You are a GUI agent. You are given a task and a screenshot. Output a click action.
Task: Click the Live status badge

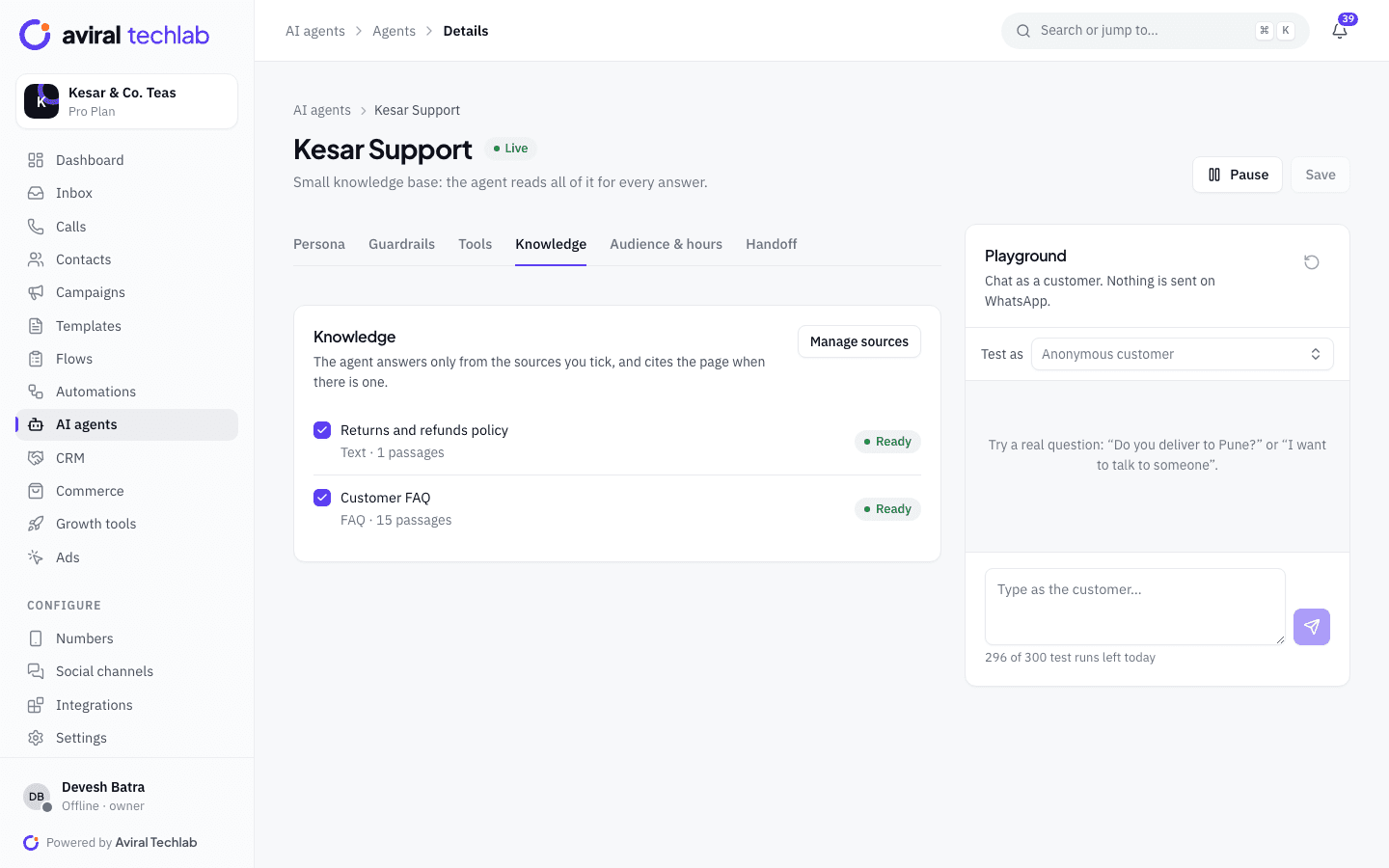[510, 149]
